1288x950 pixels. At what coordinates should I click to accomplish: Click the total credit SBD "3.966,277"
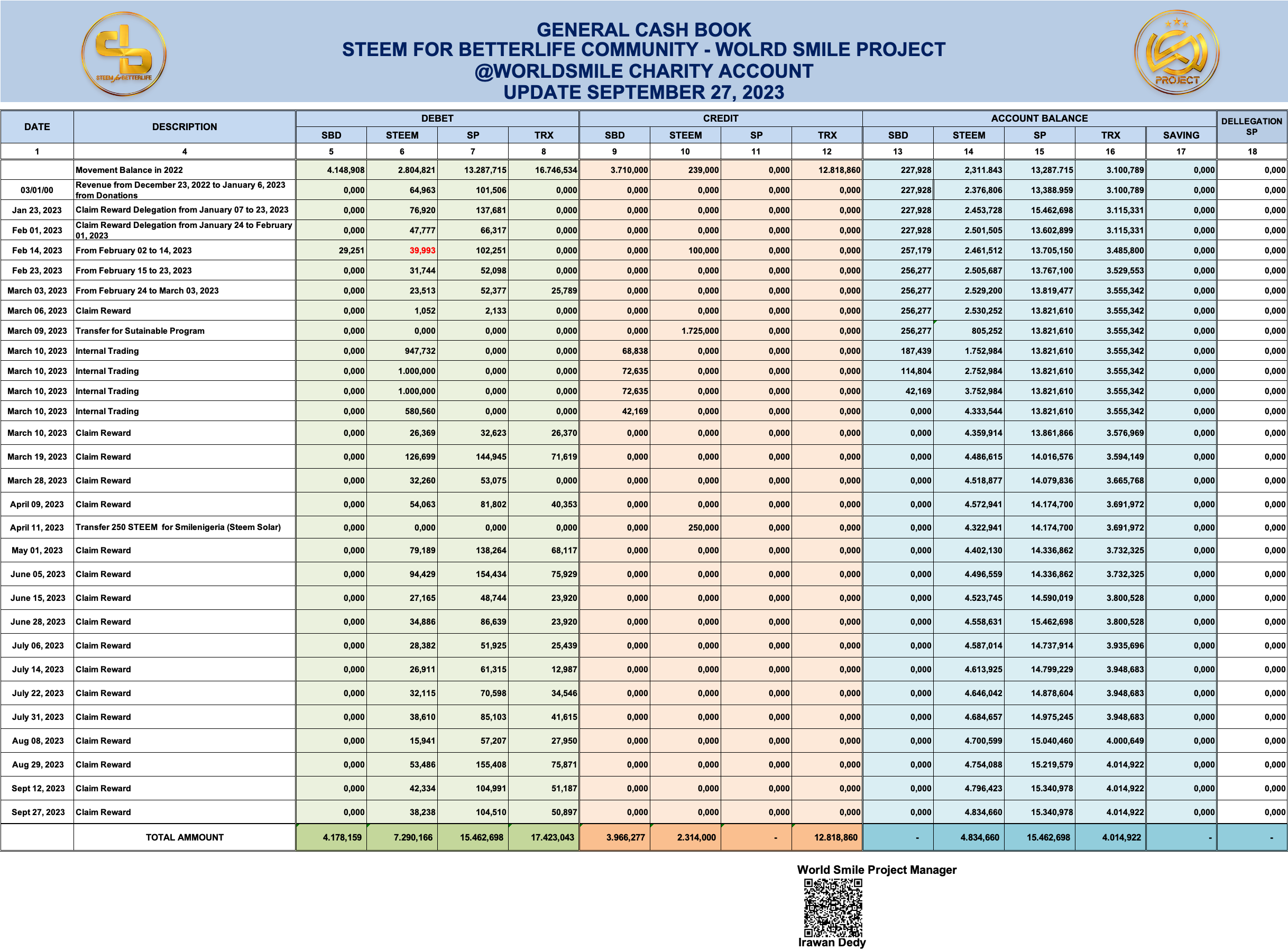(626, 838)
